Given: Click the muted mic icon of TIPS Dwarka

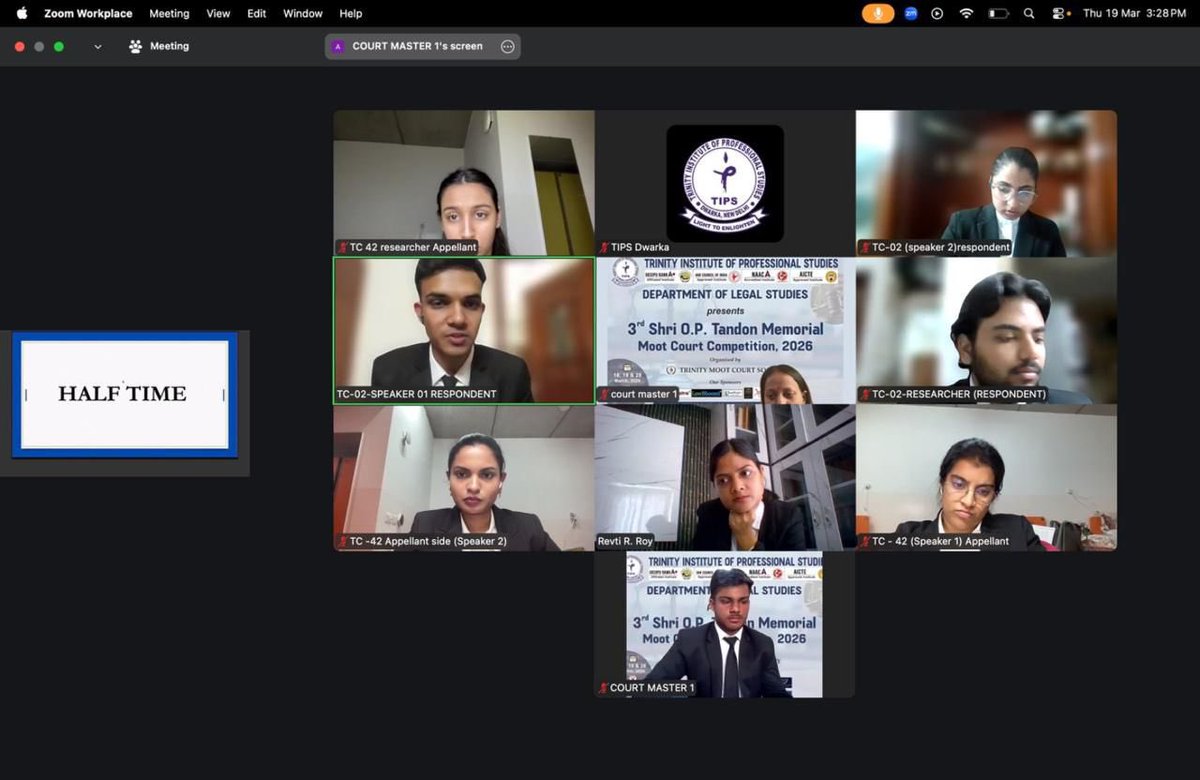Looking at the screenshot, I should click(604, 247).
